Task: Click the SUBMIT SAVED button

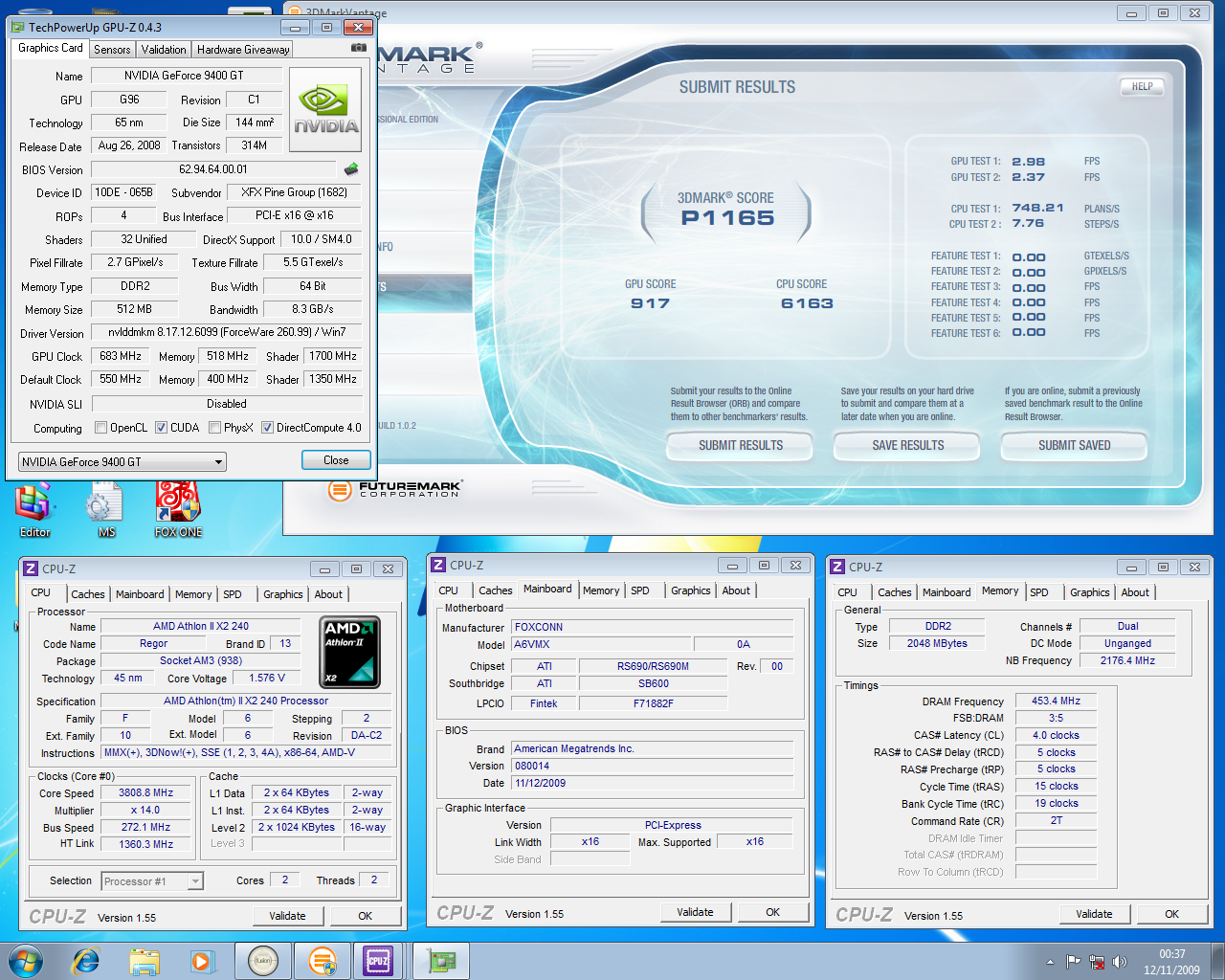Action: 1074,445
